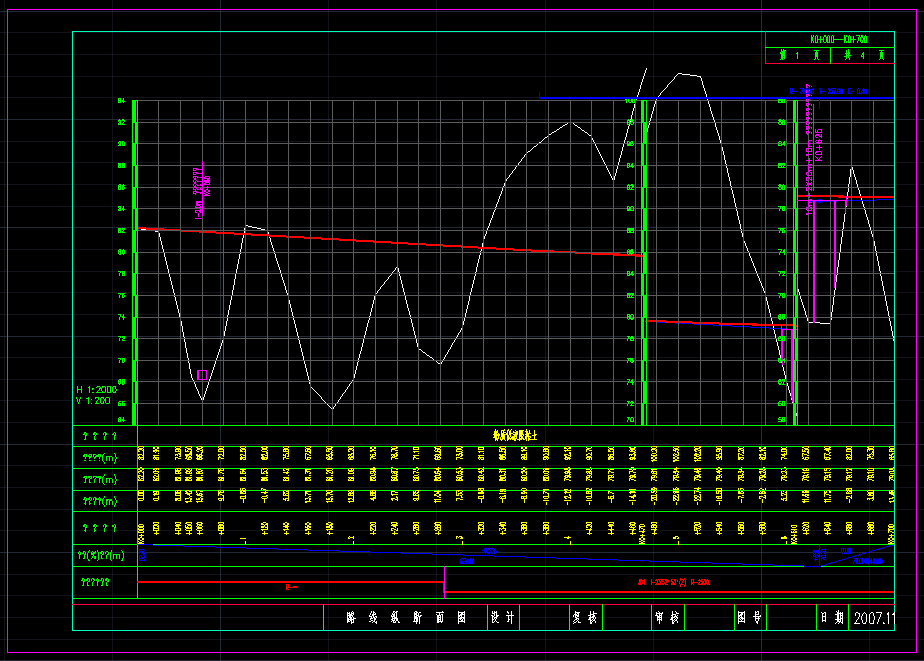The width and height of the screenshot is (924, 661).
Task: Click the 设计 cell in title block
Action: tap(502, 618)
